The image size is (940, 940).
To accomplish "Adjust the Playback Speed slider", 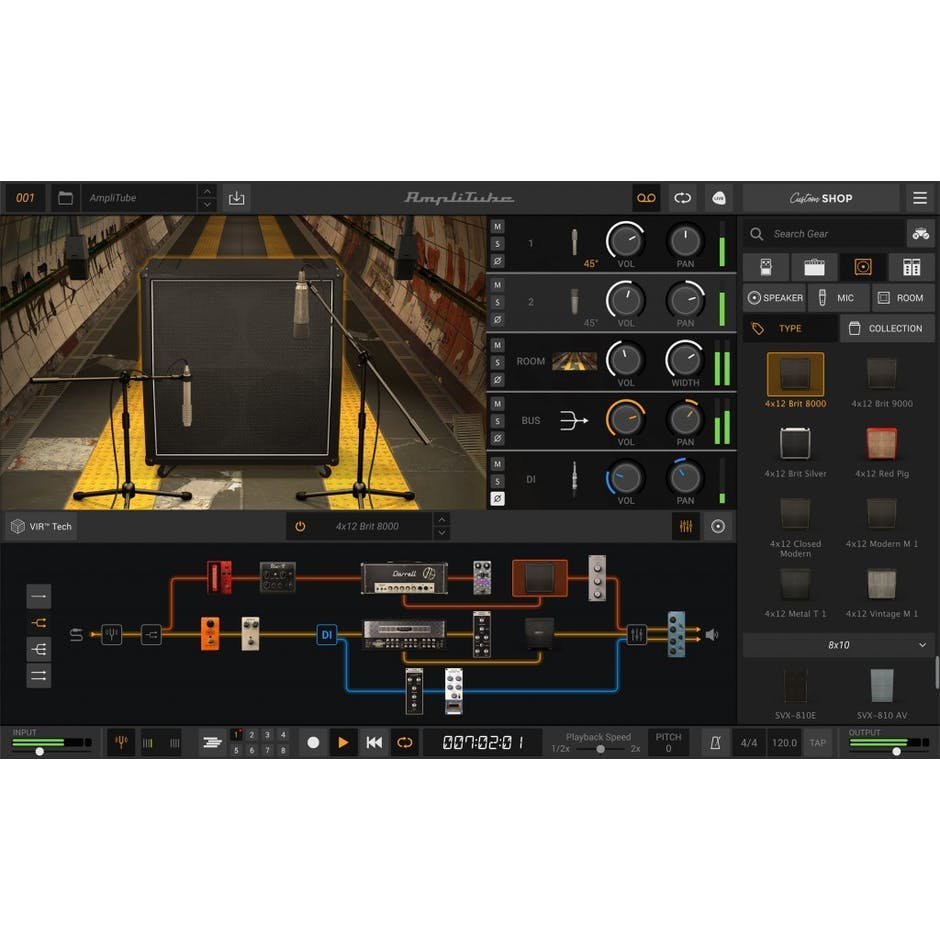I will point(601,749).
